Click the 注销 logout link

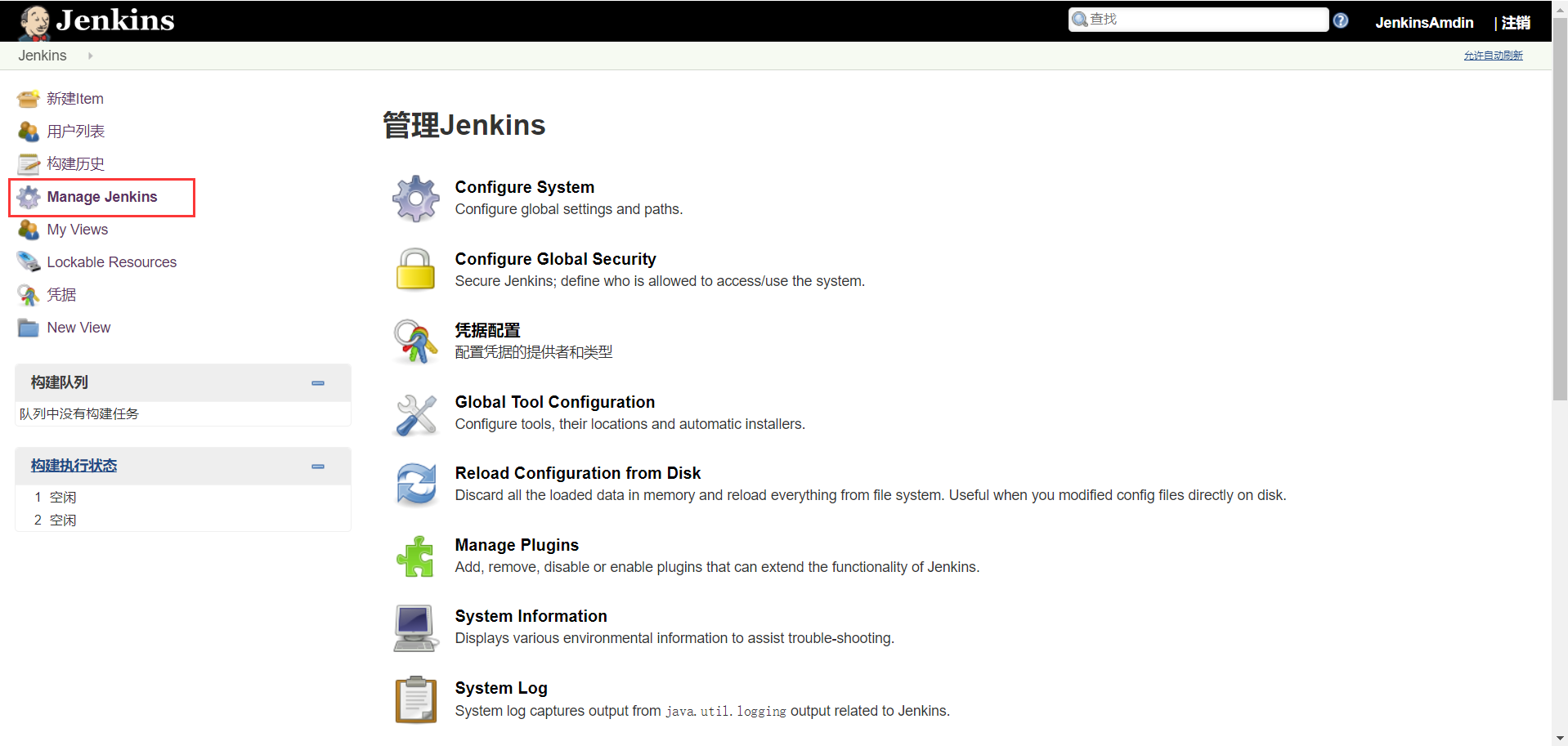coord(1516,23)
